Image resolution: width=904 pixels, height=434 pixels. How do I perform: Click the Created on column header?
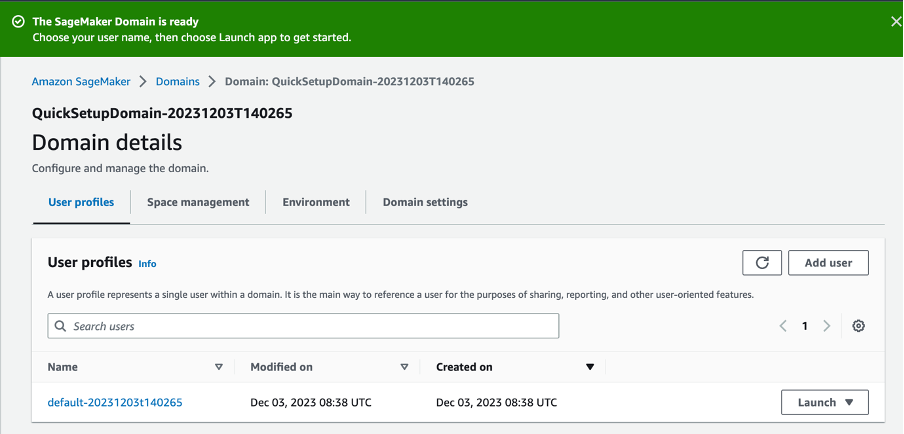click(x=464, y=367)
